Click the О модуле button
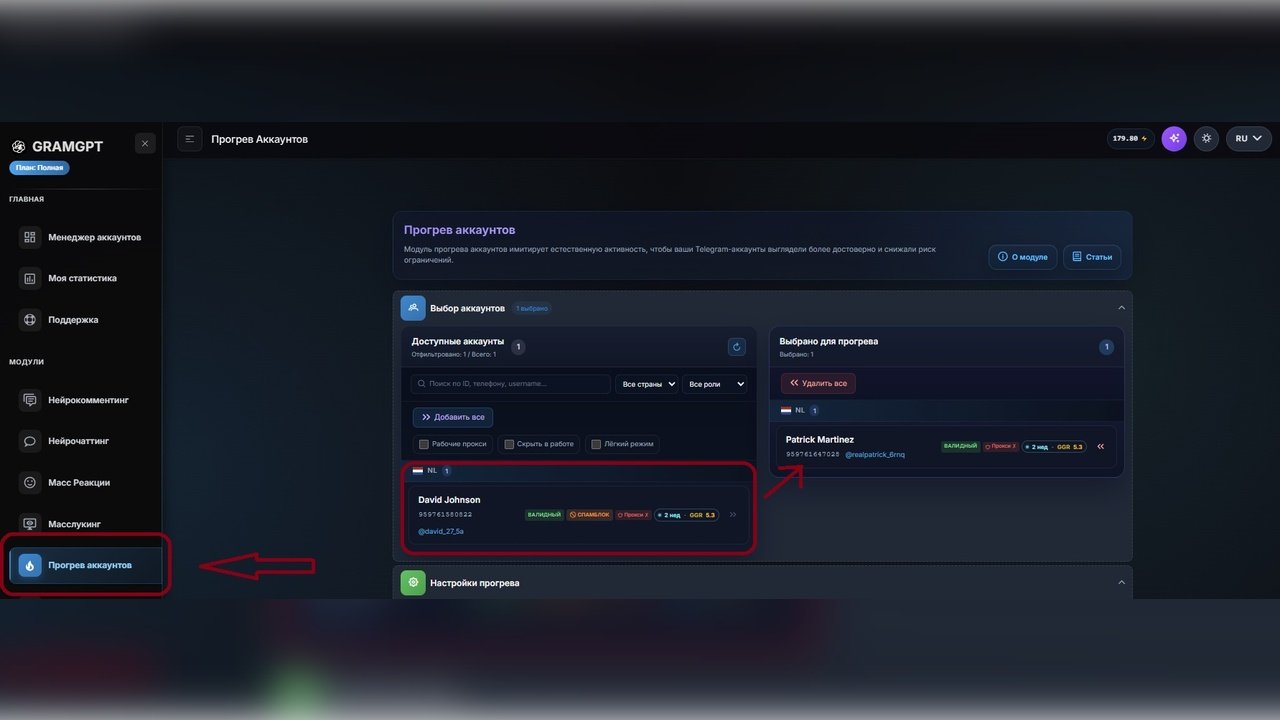The image size is (1280, 720). (x=1023, y=257)
